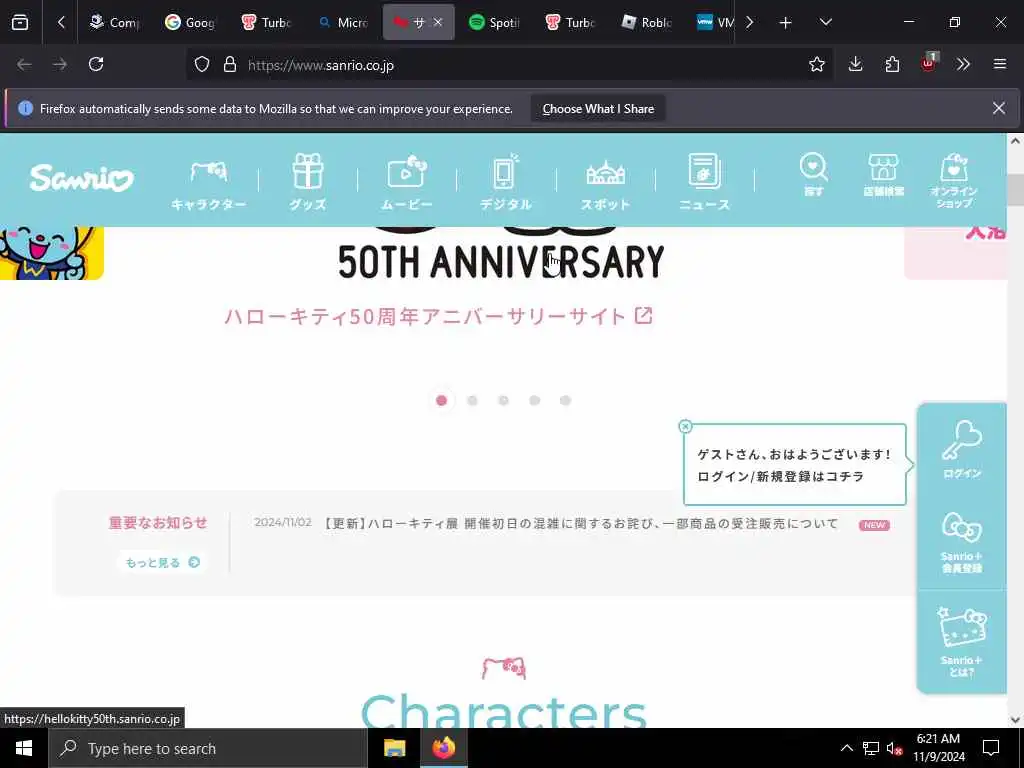Switch to the Roblox tab
This screenshot has height=768, width=1024.
[647, 23]
